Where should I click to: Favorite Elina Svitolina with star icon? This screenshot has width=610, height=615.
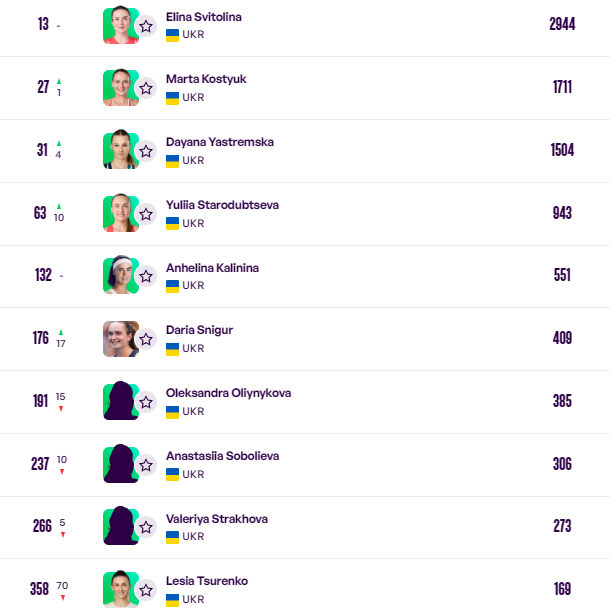pyautogui.click(x=146, y=26)
